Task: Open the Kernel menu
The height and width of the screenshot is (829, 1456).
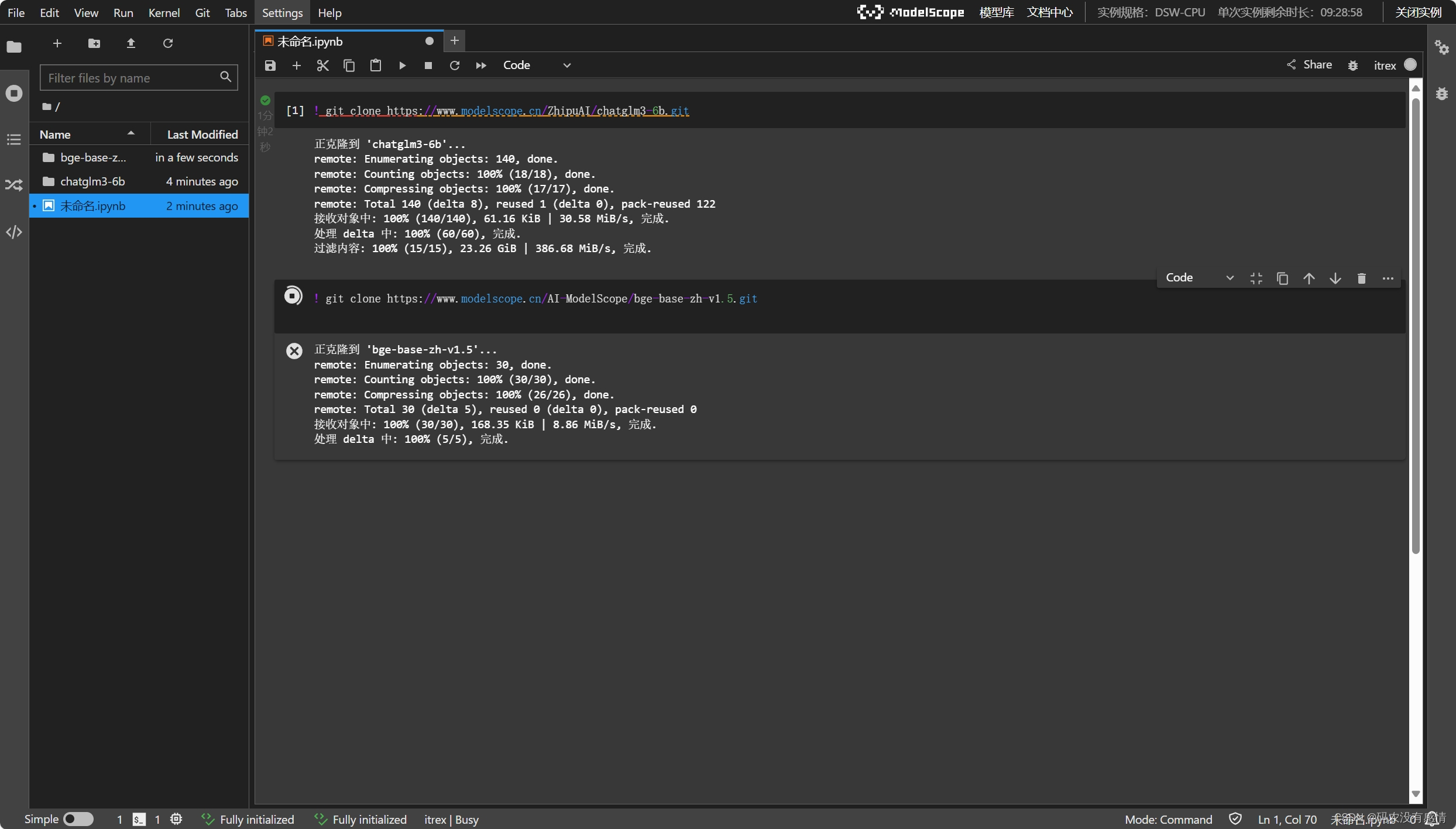Action: (x=164, y=12)
